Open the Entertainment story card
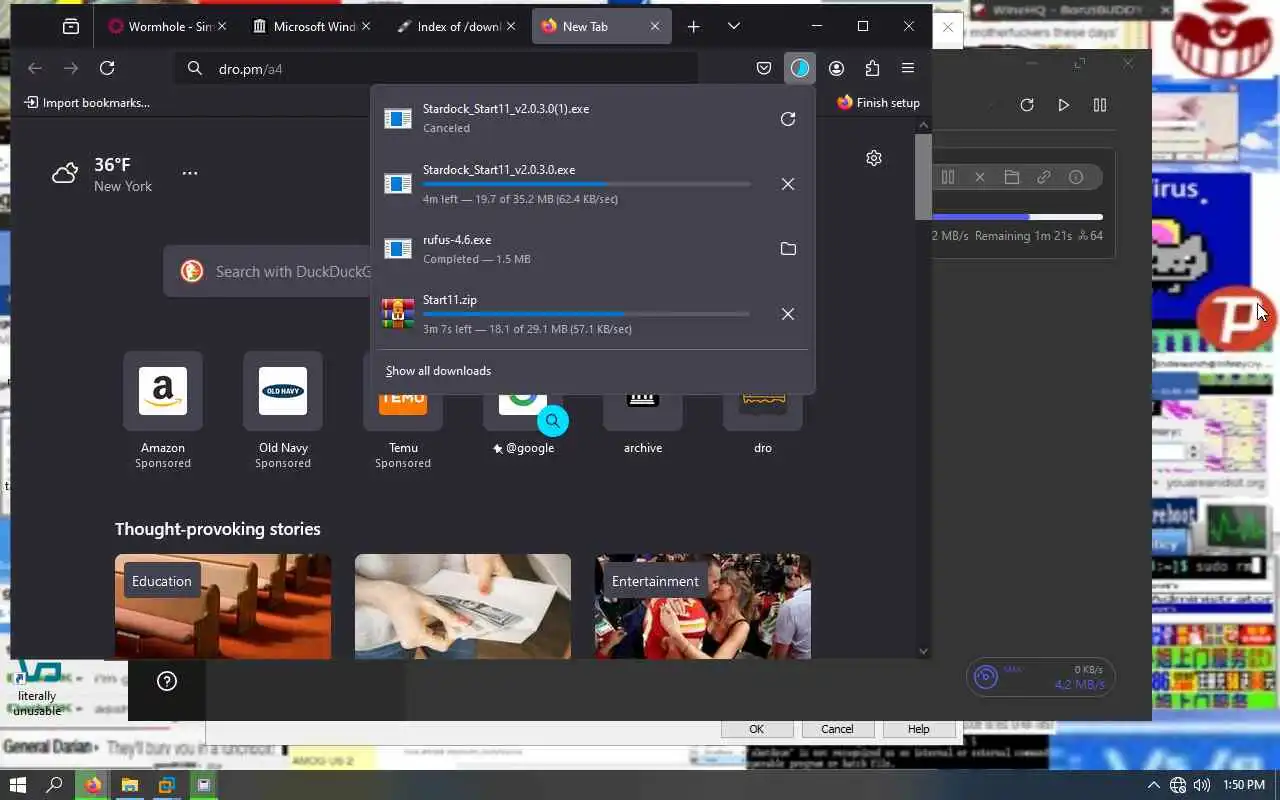The height and width of the screenshot is (800, 1280). click(x=703, y=606)
